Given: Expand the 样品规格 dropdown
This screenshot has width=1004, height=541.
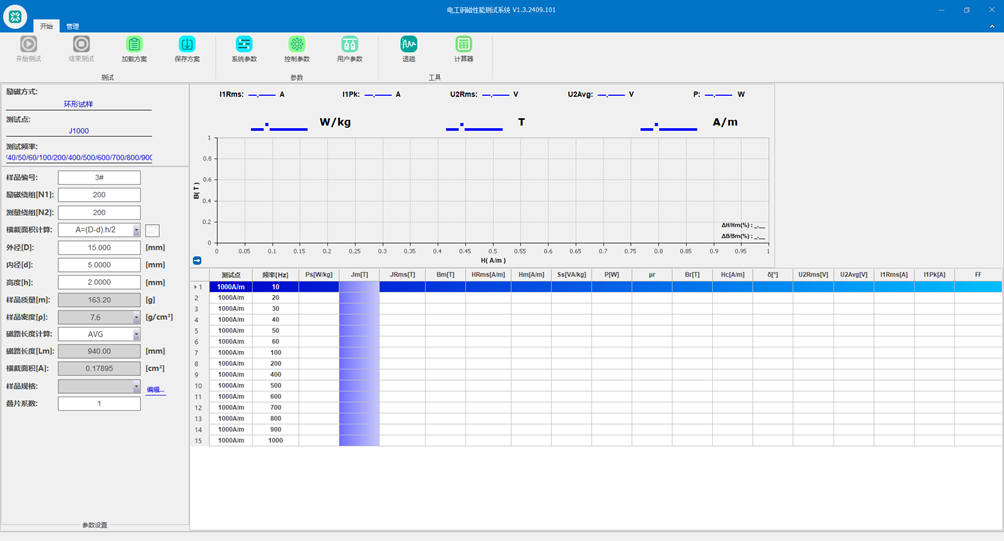Looking at the screenshot, I should pyautogui.click(x=136, y=387).
